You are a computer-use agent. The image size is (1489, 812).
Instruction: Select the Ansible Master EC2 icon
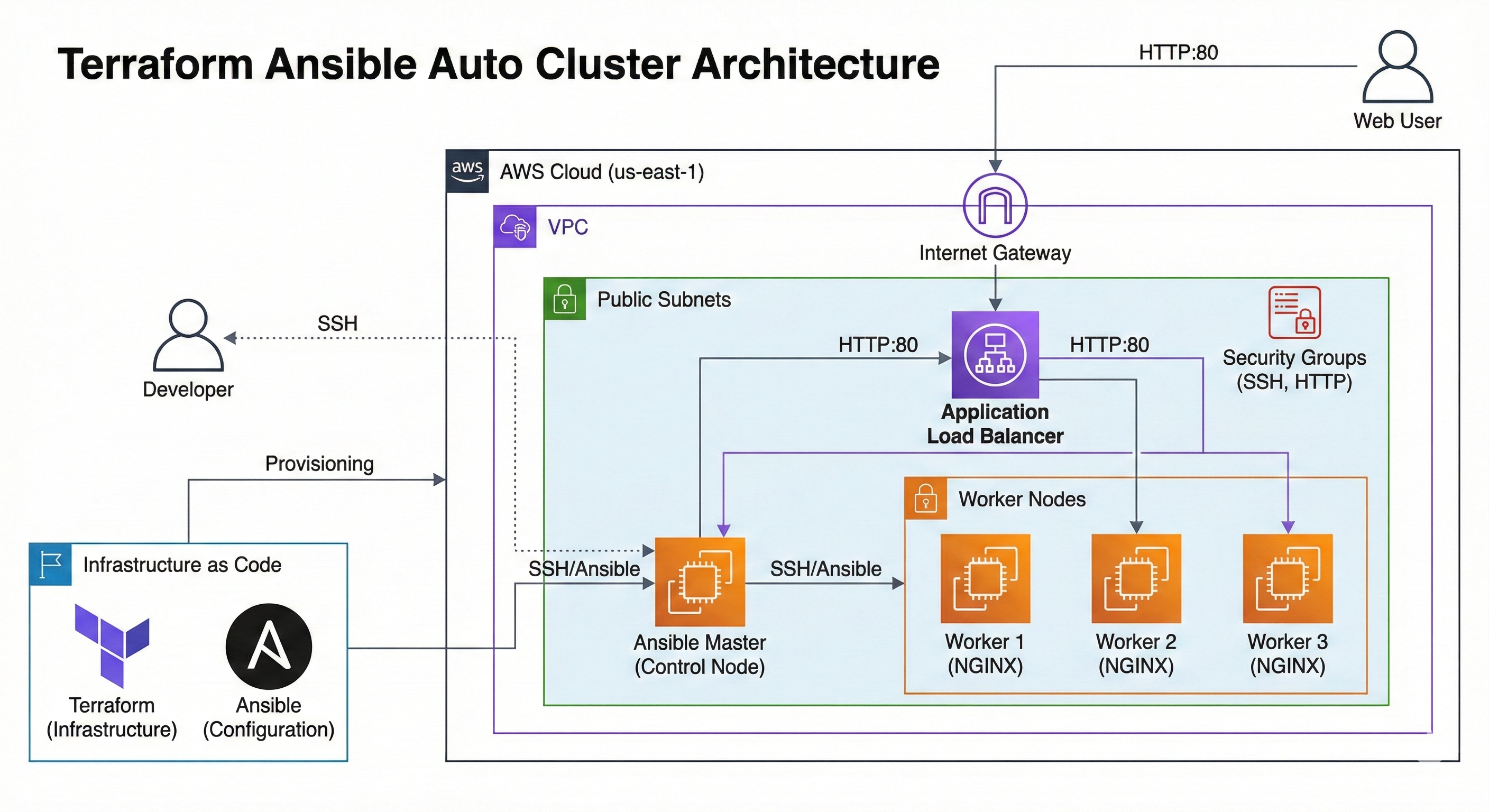click(700, 582)
